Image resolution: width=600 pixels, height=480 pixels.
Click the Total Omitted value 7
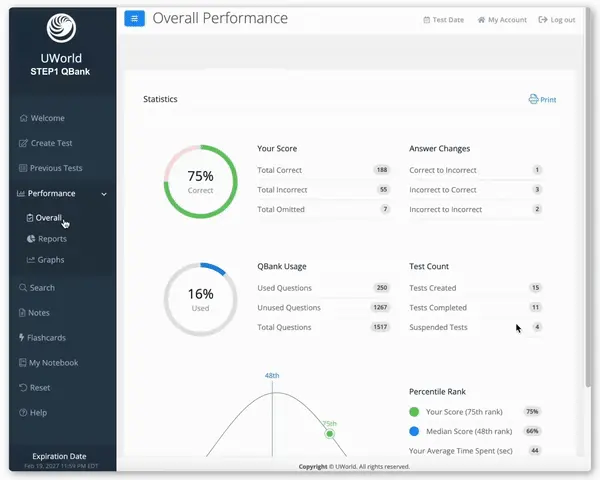[x=385, y=209]
